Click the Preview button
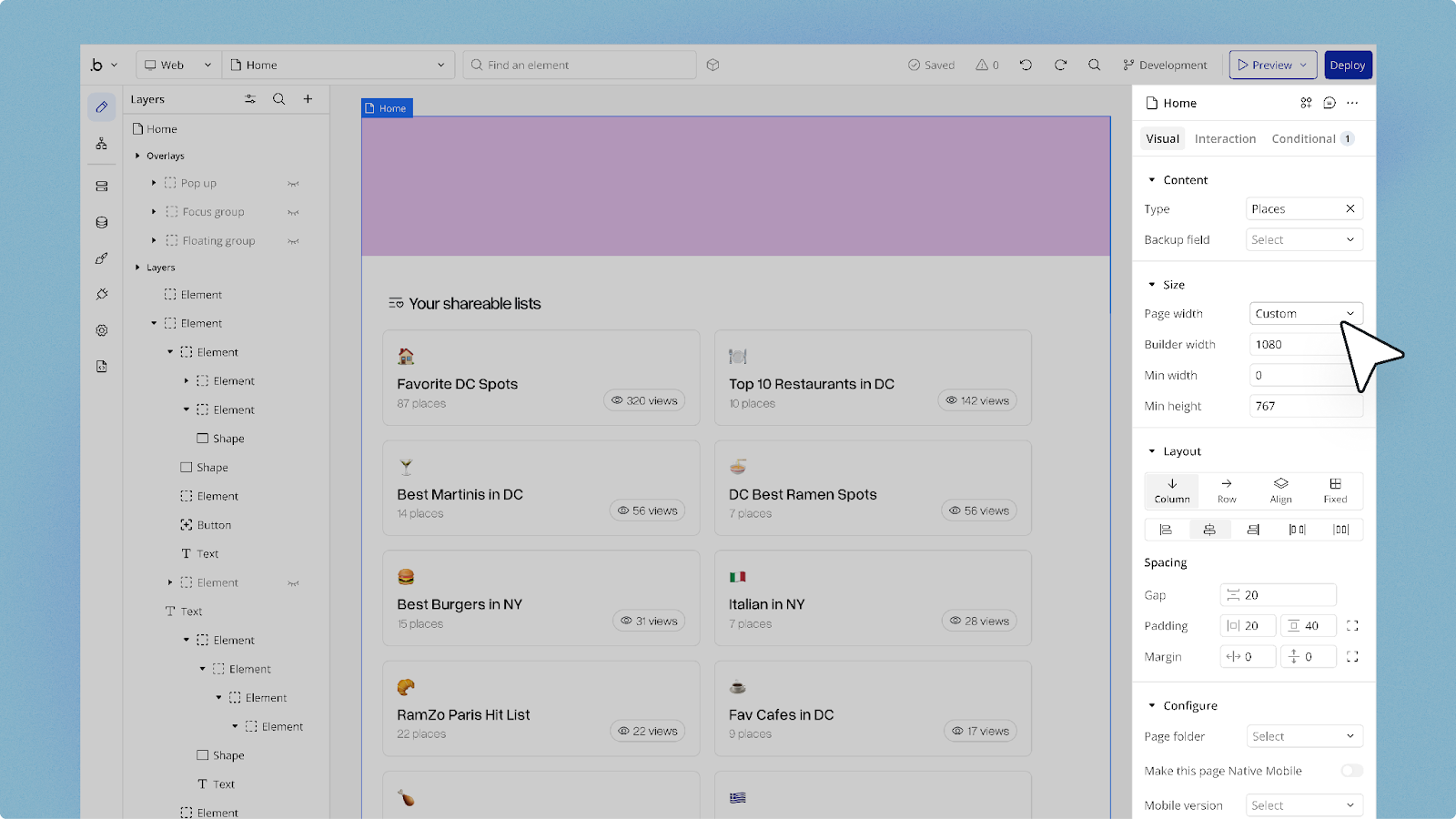The image size is (1456, 819). (1271, 65)
